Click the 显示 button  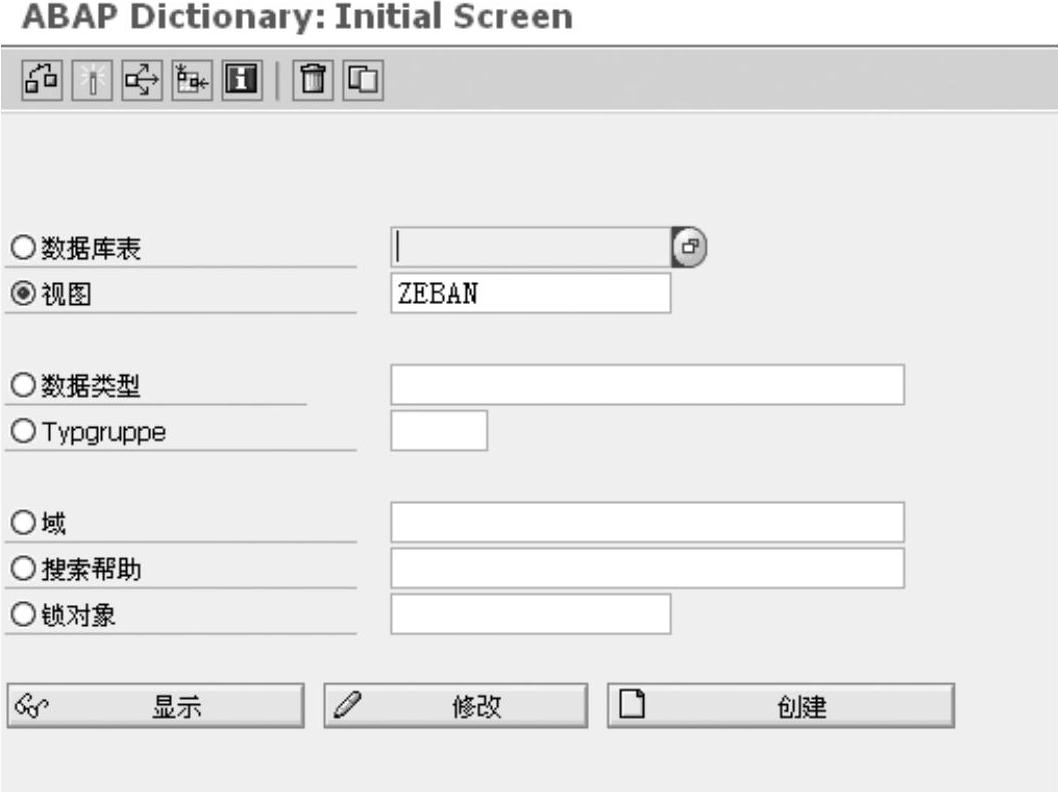pos(156,706)
